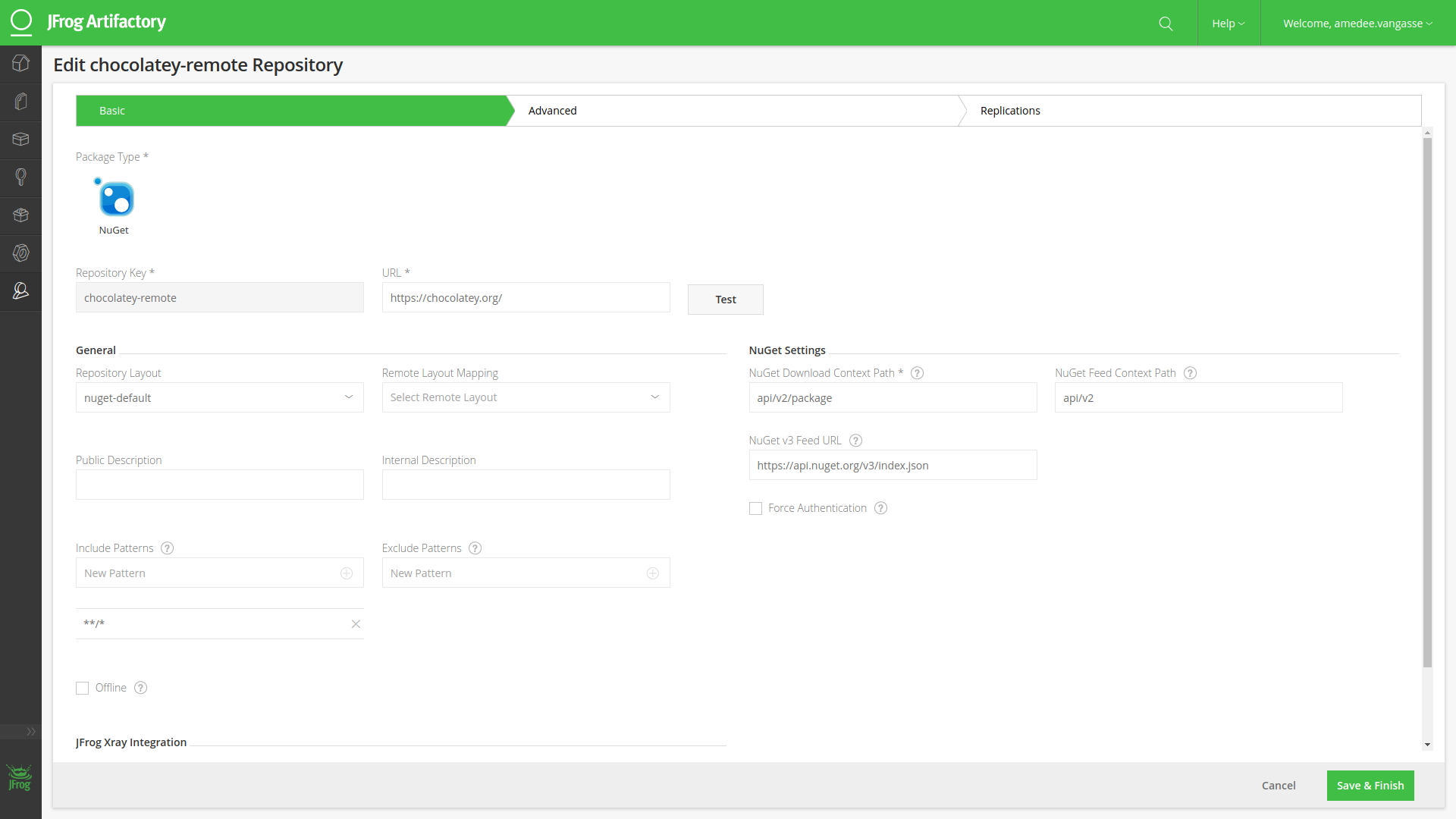The image size is (1456, 819).
Task: Enable Force Authentication checkbox
Action: coord(755,509)
